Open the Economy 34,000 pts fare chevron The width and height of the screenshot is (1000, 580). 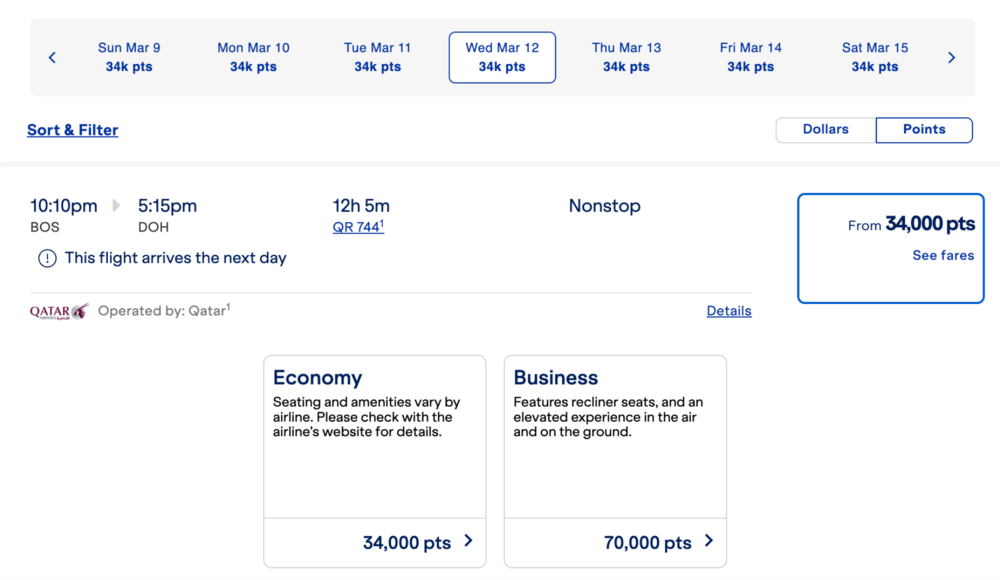[468, 541]
